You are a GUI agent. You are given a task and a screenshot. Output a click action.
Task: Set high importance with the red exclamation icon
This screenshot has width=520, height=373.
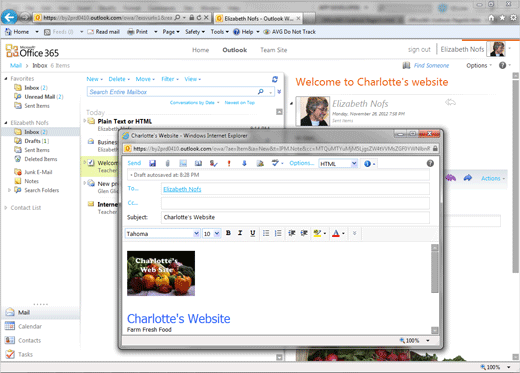pyautogui.click(x=229, y=163)
